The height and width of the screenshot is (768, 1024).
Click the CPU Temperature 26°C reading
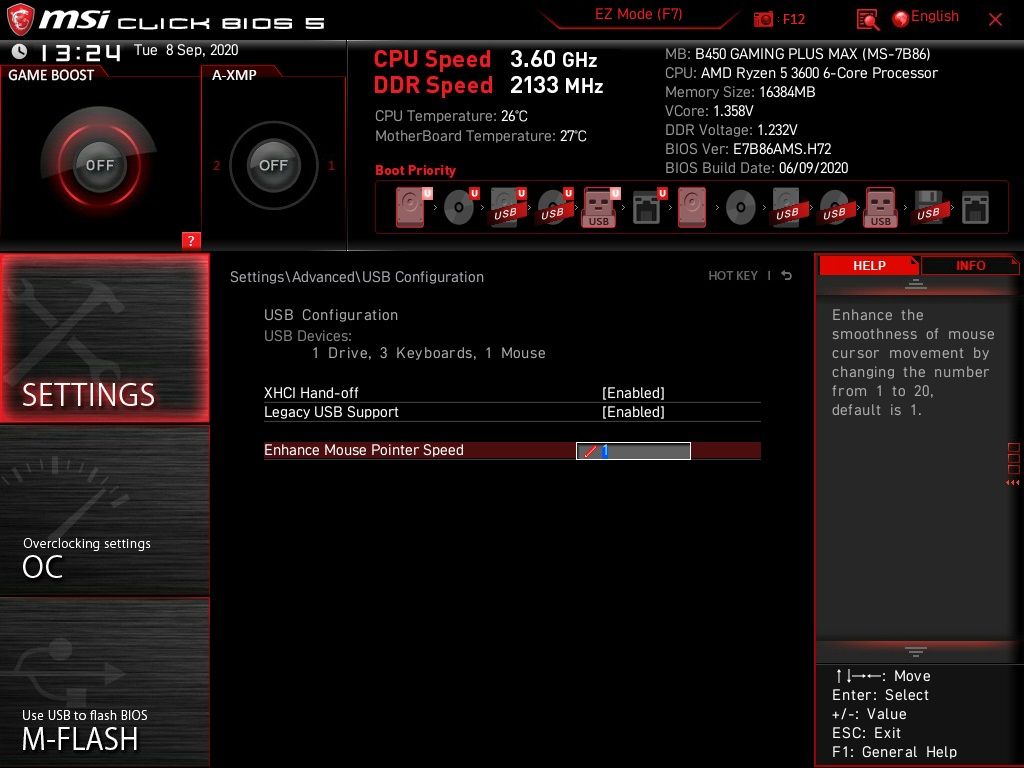tap(451, 116)
